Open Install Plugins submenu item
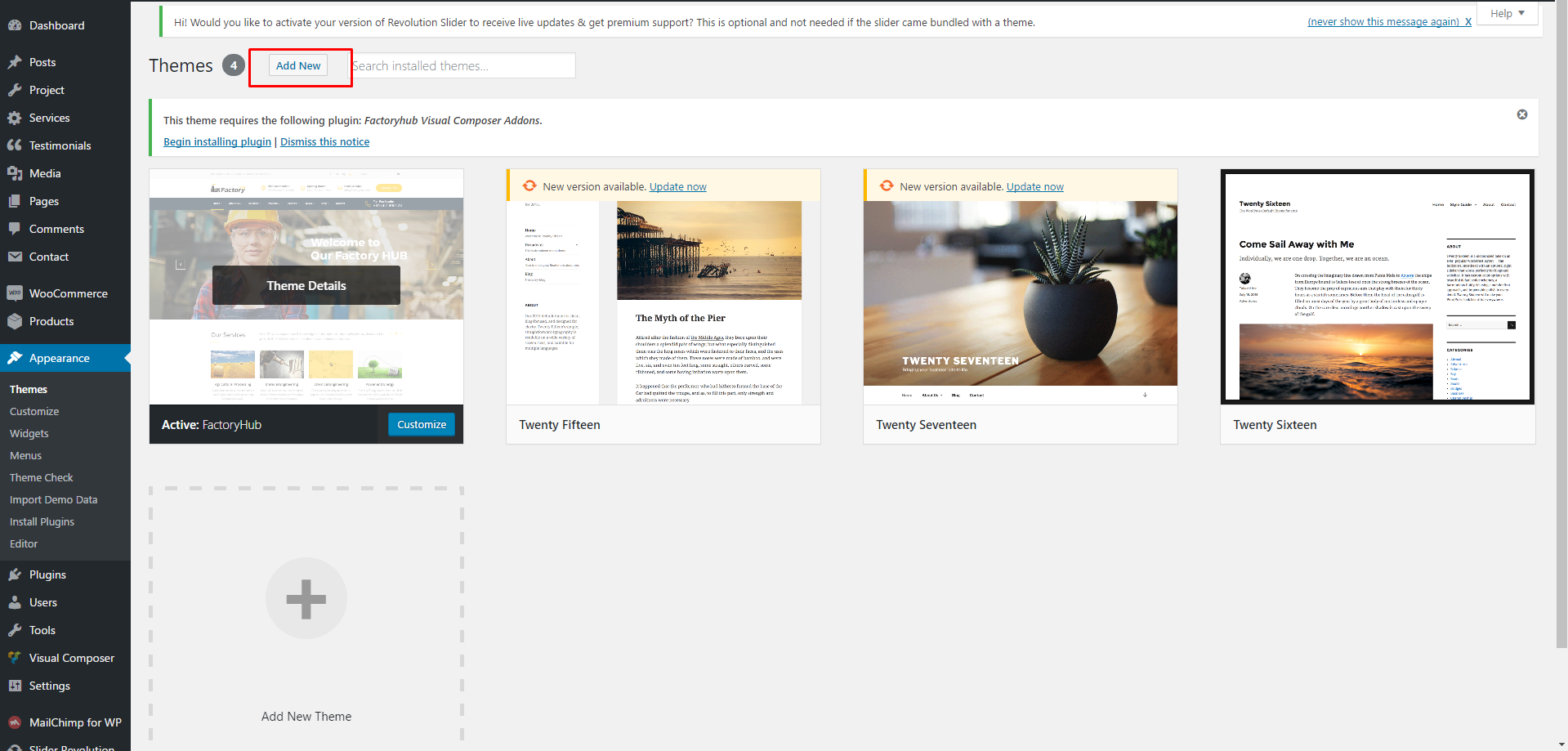This screenshot has height=751, width=1568. [42, 521]
